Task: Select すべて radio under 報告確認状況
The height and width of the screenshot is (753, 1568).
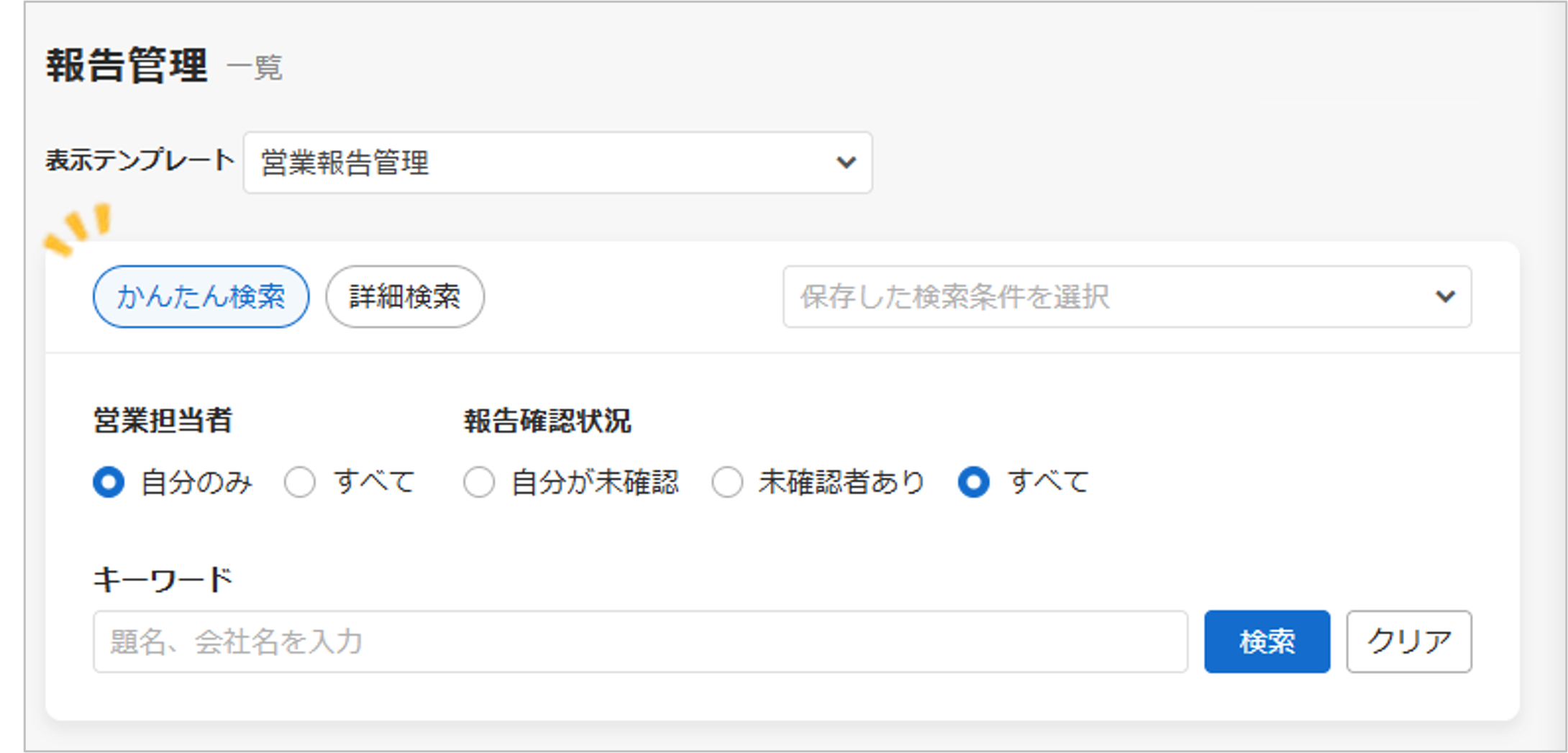Action: [974, 482]
